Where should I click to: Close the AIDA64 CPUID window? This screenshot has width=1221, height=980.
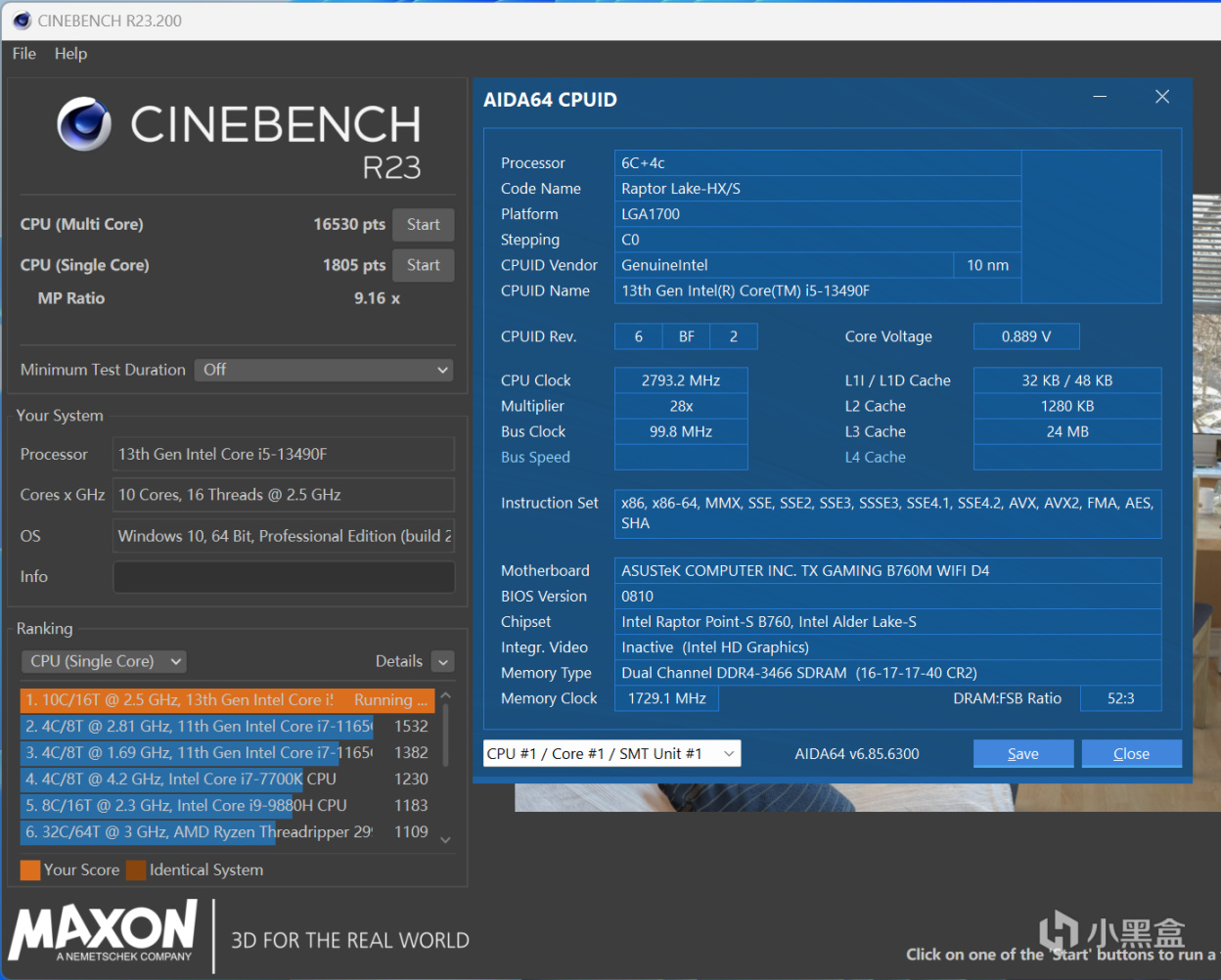(x=1162, y=97)
